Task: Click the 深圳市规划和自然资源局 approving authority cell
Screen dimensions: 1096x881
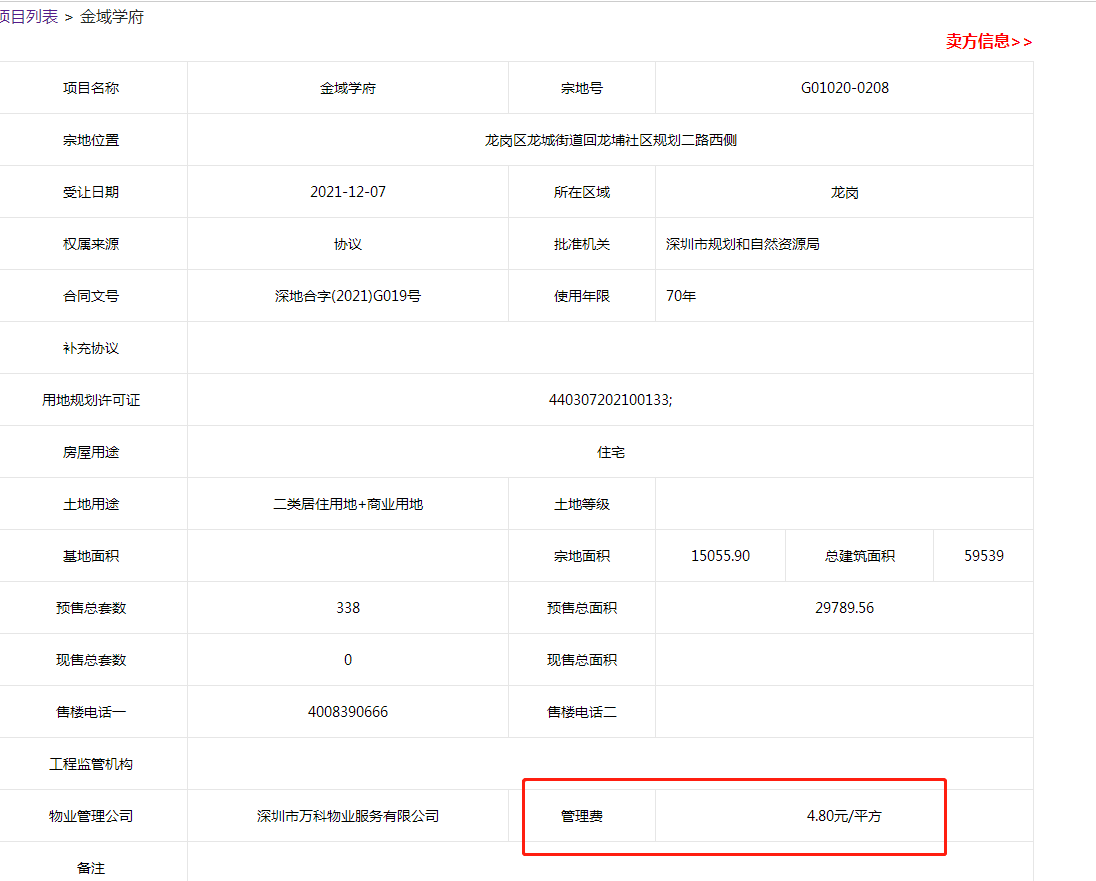Action: pos(742,244)
